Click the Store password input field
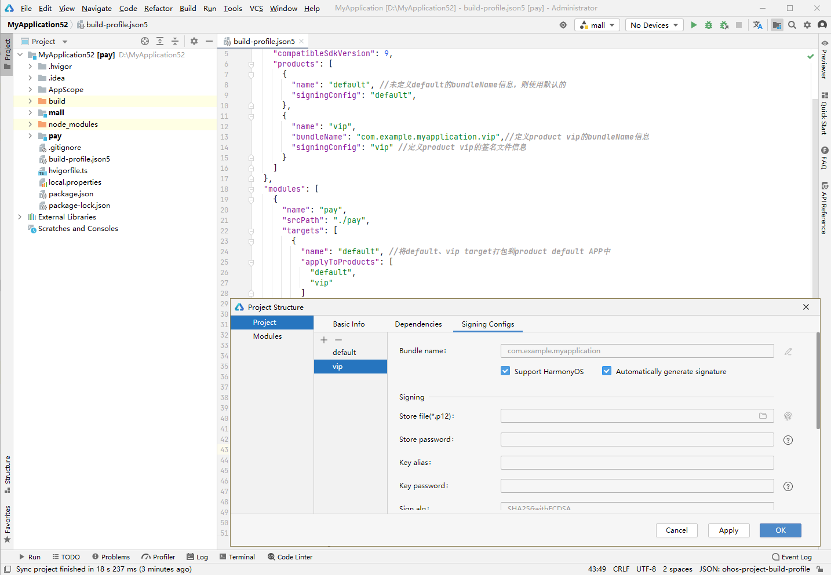Screen dimensions: 832x576 (x=637, y=440)
